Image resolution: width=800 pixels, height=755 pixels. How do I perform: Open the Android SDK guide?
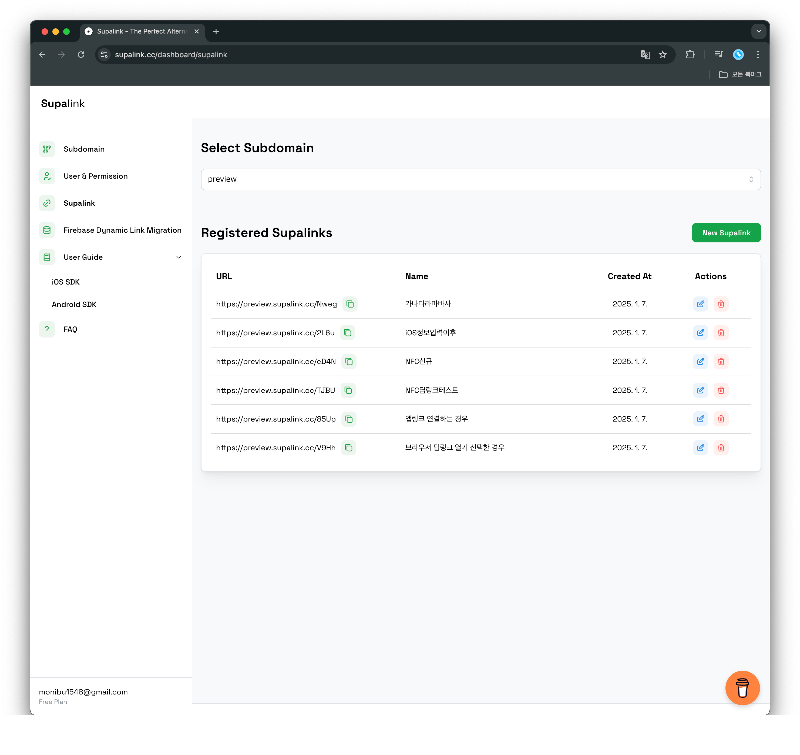click(x=74, y=305)
